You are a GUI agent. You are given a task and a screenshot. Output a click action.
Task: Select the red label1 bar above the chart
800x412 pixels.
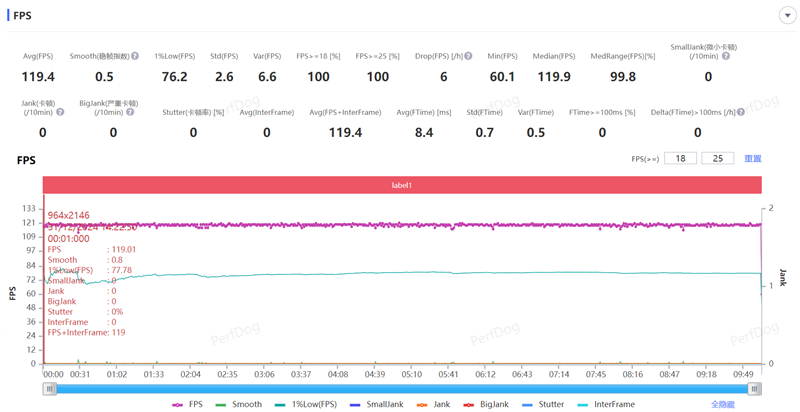(402, 185)
